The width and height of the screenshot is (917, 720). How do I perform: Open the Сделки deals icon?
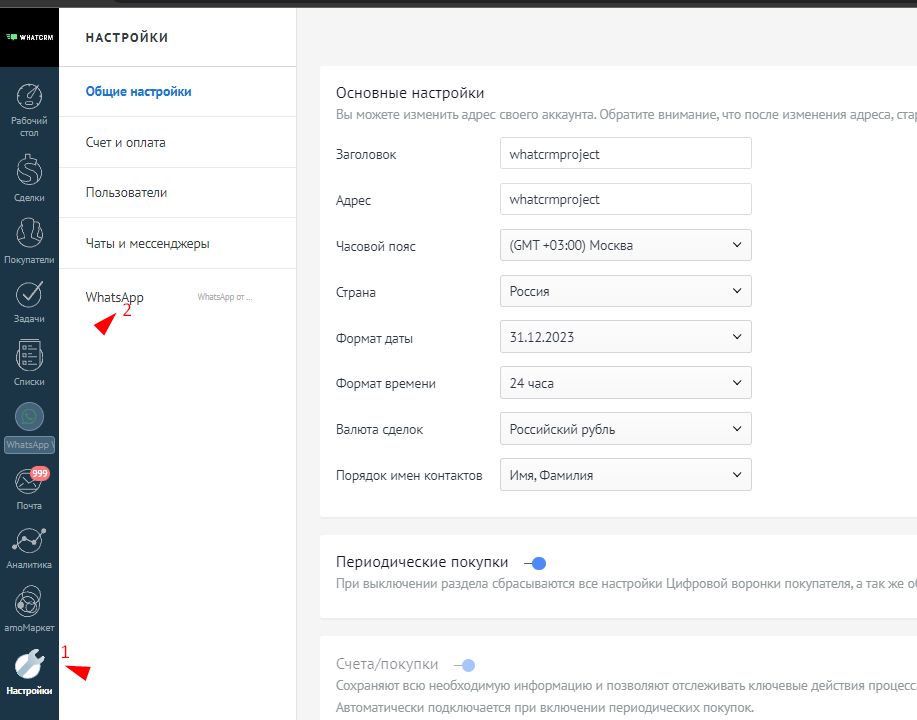point(29,170)
